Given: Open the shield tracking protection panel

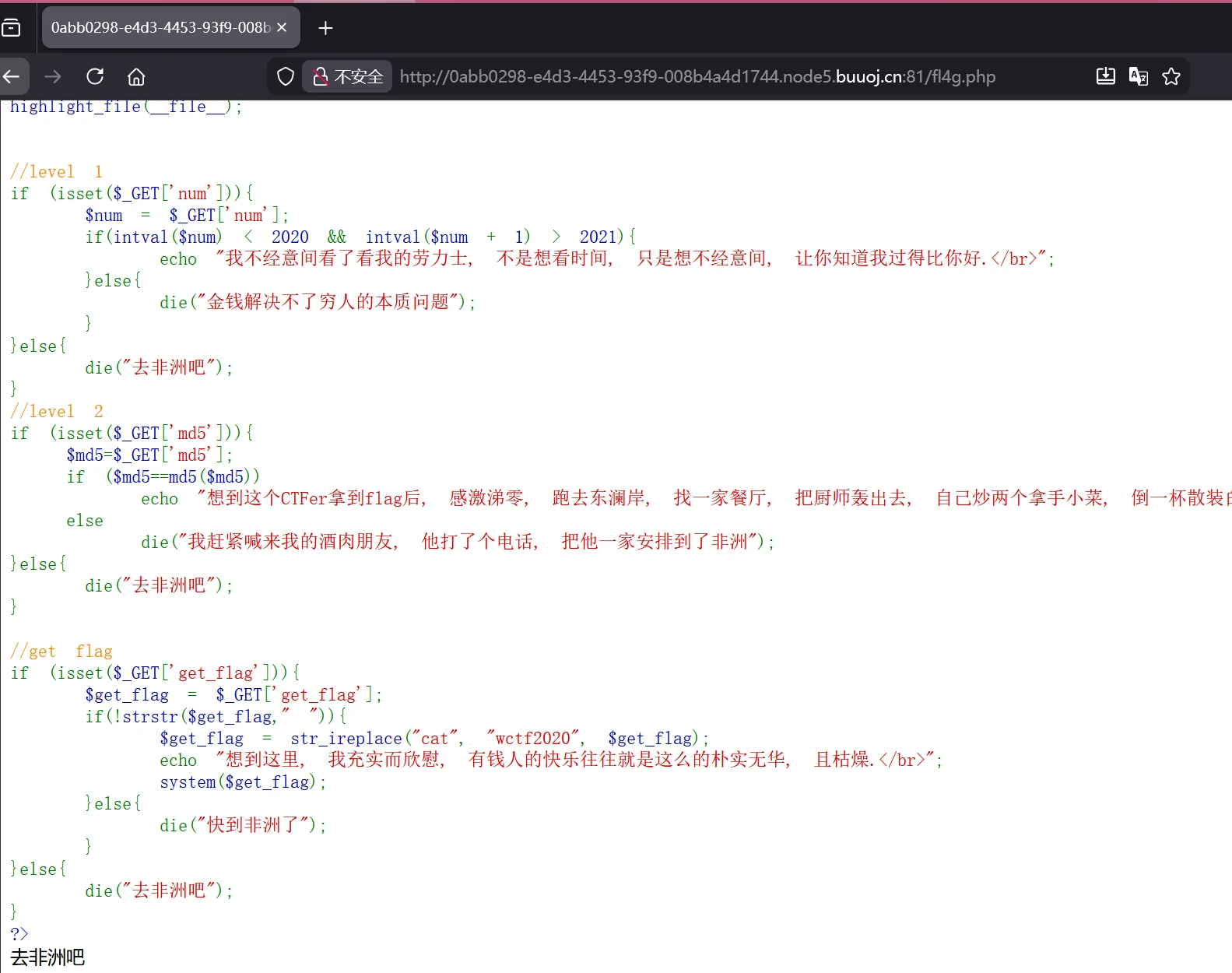Looking at the screenshot, I should (286, 76).
